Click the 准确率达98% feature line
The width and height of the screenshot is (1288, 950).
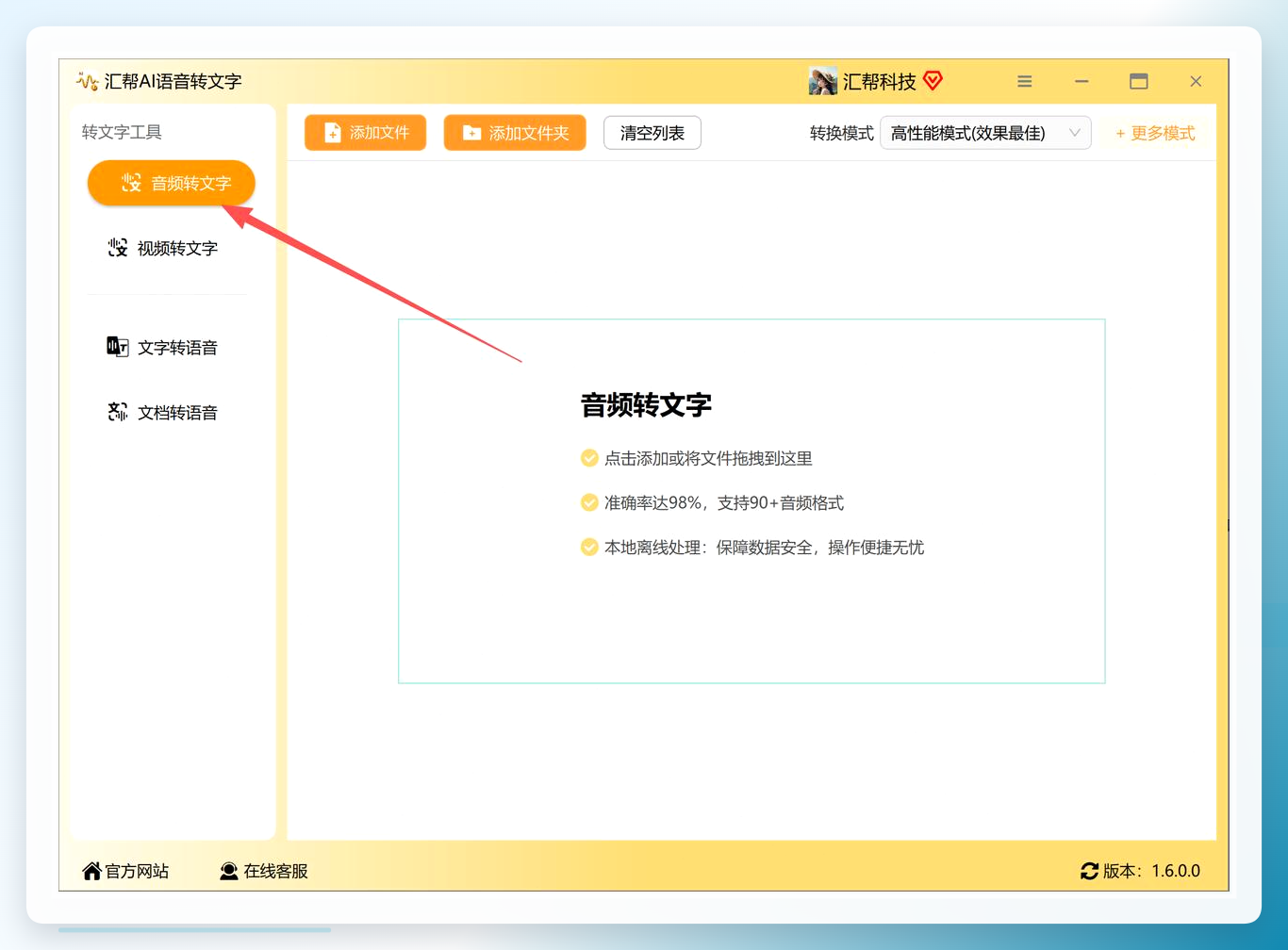[724, 503]
